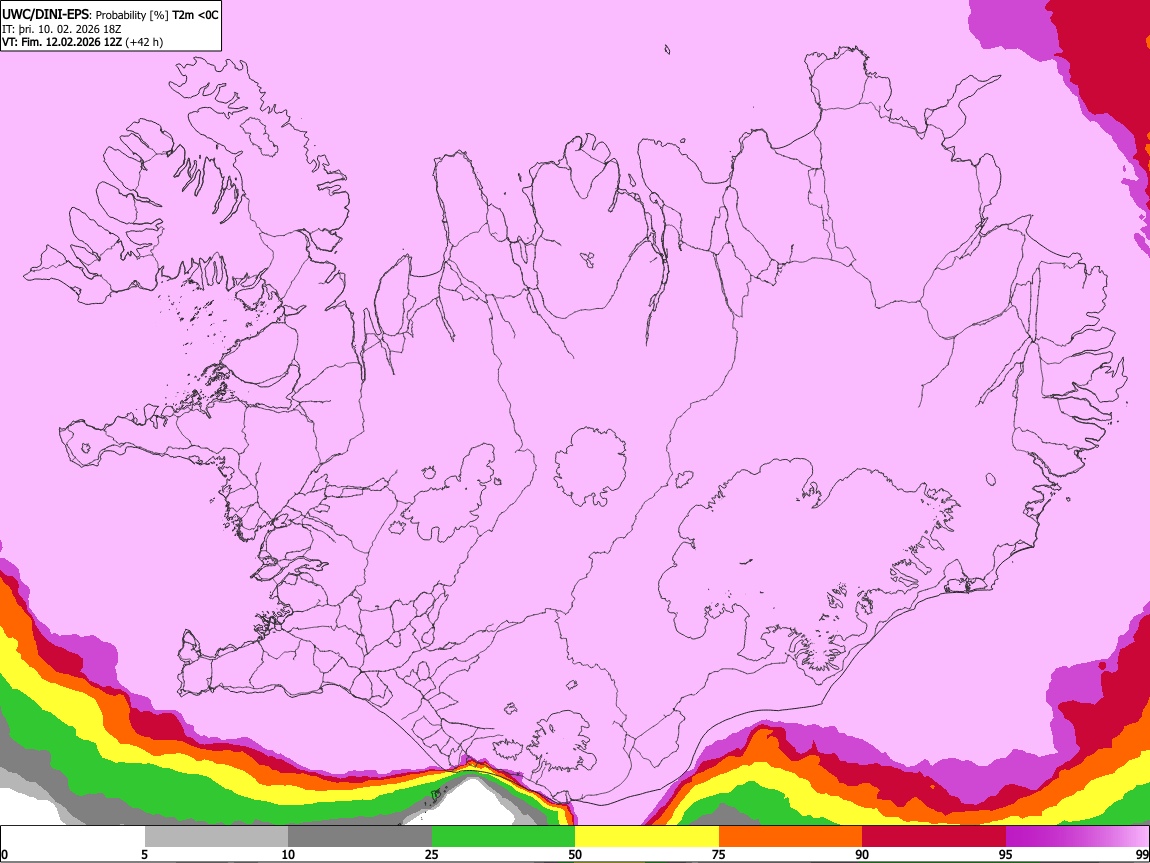
Task: Click the purple-pink 95-99 gradient legend segment
Action: pos(1077,837)
